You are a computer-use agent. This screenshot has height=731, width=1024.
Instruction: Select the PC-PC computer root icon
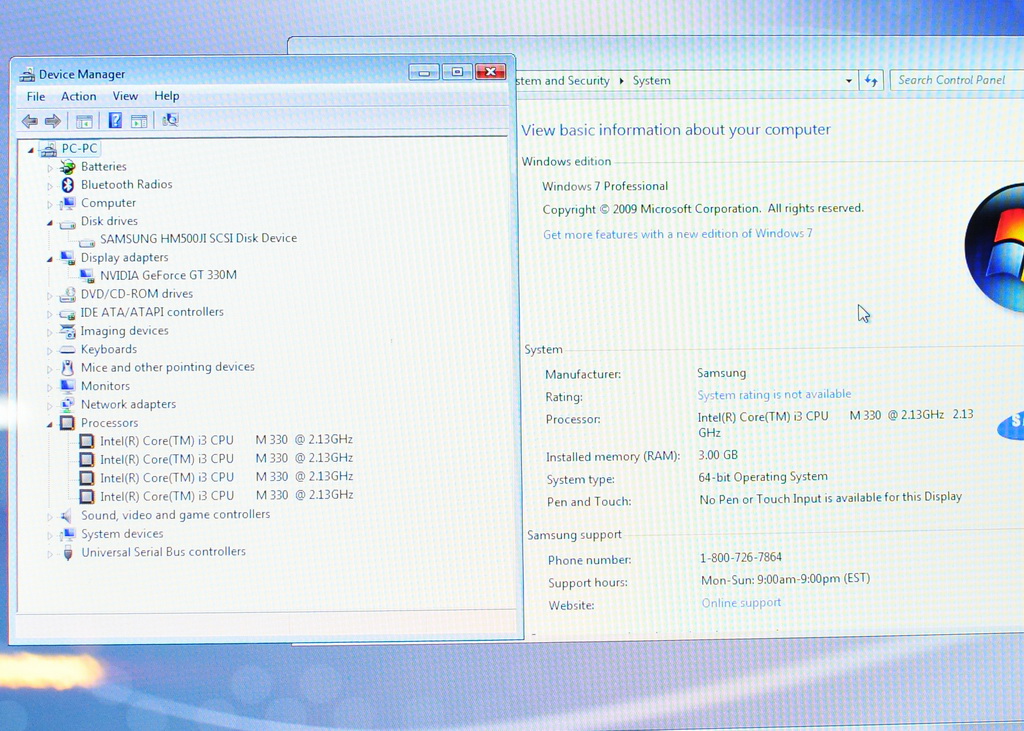point(48,150)
